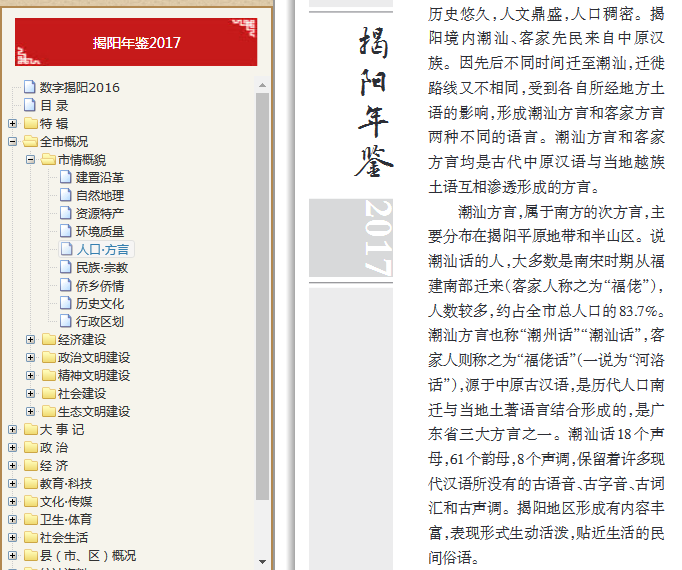Open the 自然地理 article
682x570 pixels.
(100, 195)
